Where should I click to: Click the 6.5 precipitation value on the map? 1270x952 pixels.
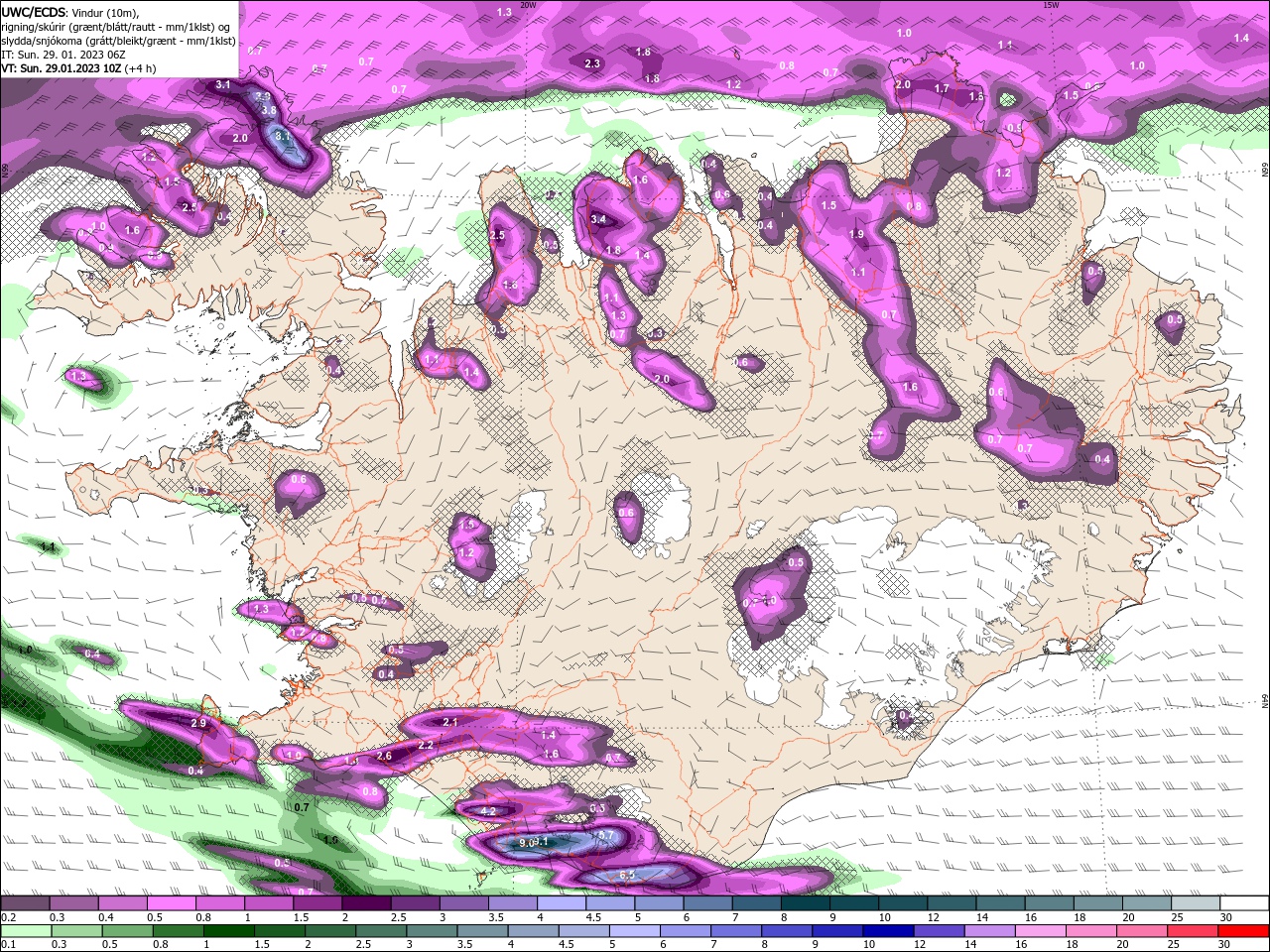pos(627,875)
